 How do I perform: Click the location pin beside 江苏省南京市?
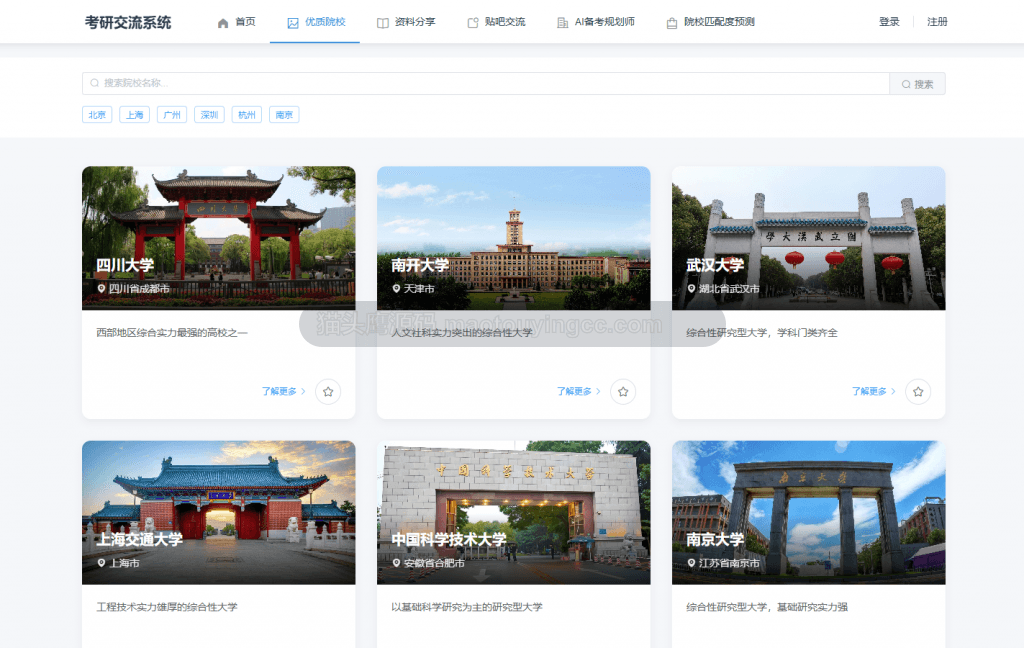pyautogui.click(x=692, y=562)
